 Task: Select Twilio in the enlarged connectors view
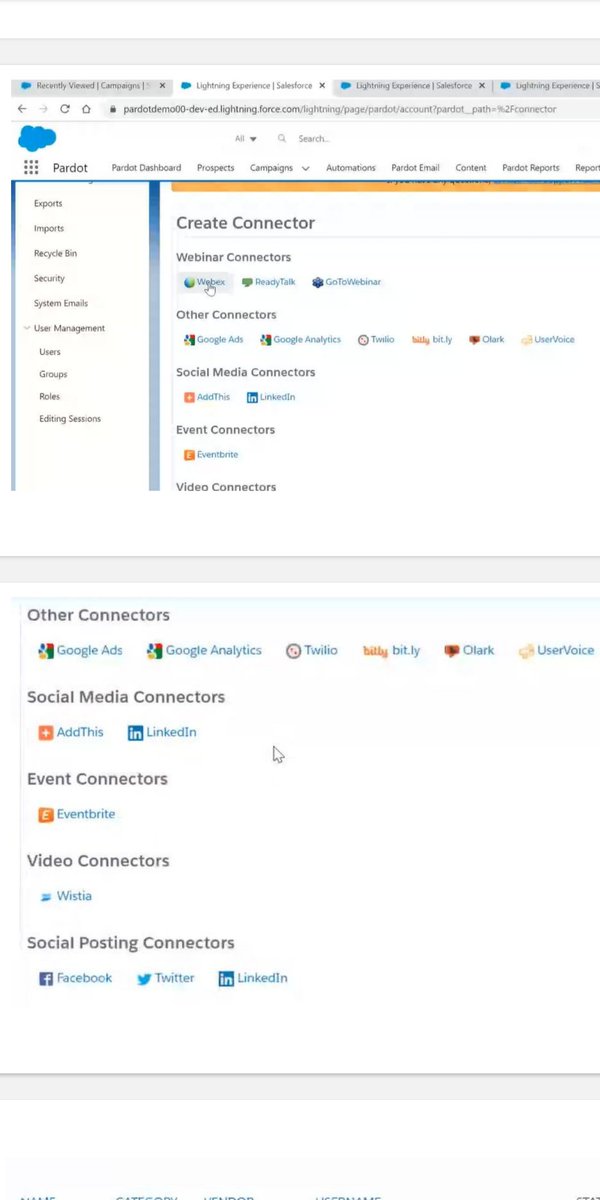(312, 650)
